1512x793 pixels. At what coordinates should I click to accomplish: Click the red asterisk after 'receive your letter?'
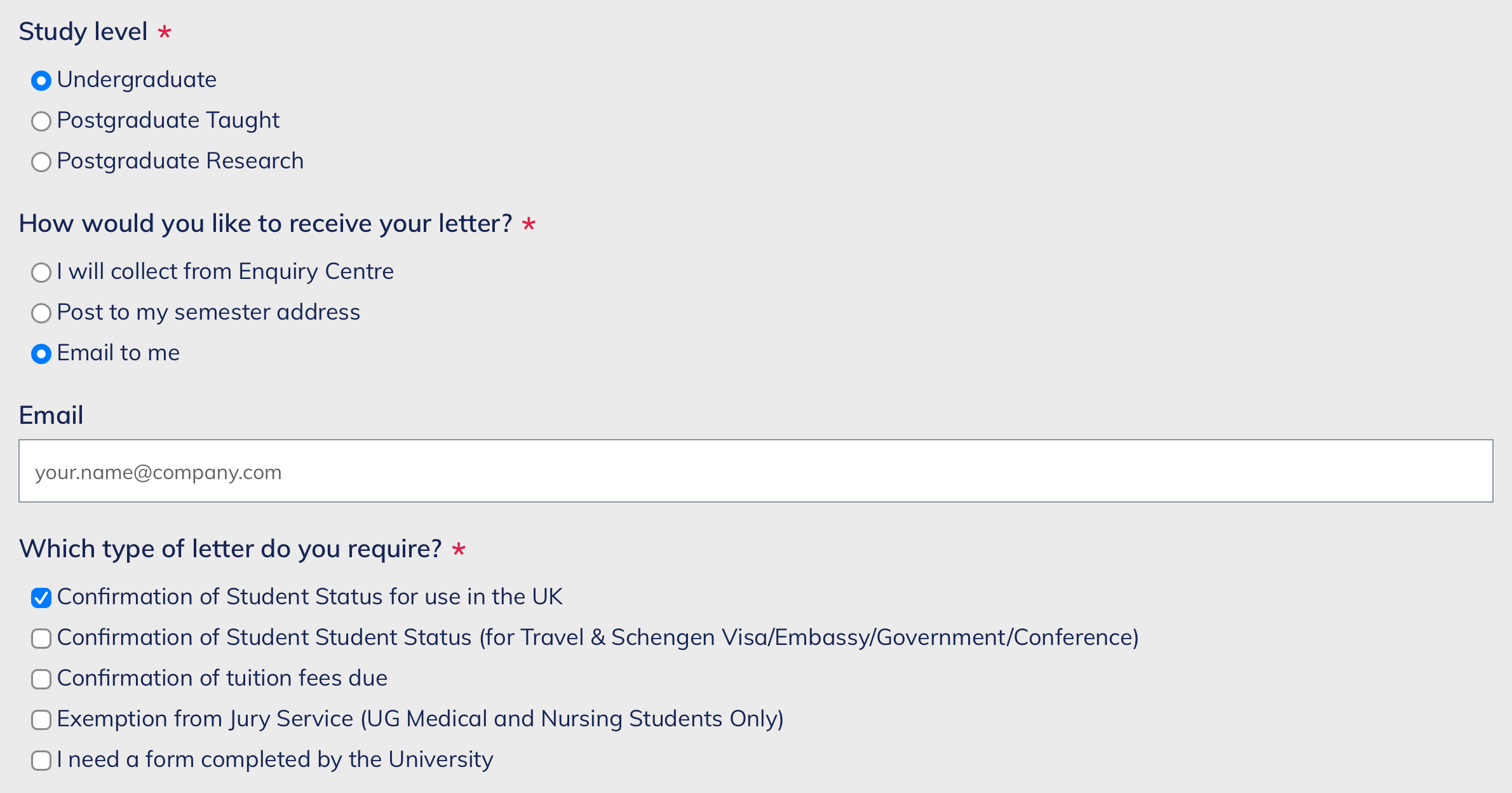[529, 224]
